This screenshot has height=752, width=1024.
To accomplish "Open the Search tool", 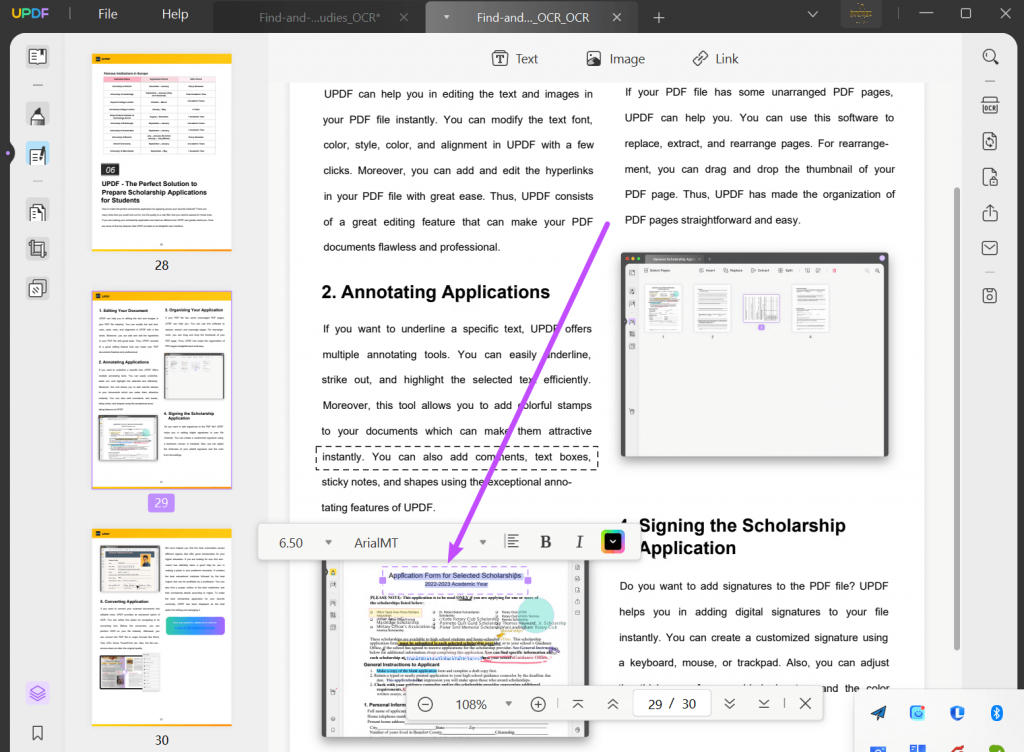I will click(x=990, y=57).
